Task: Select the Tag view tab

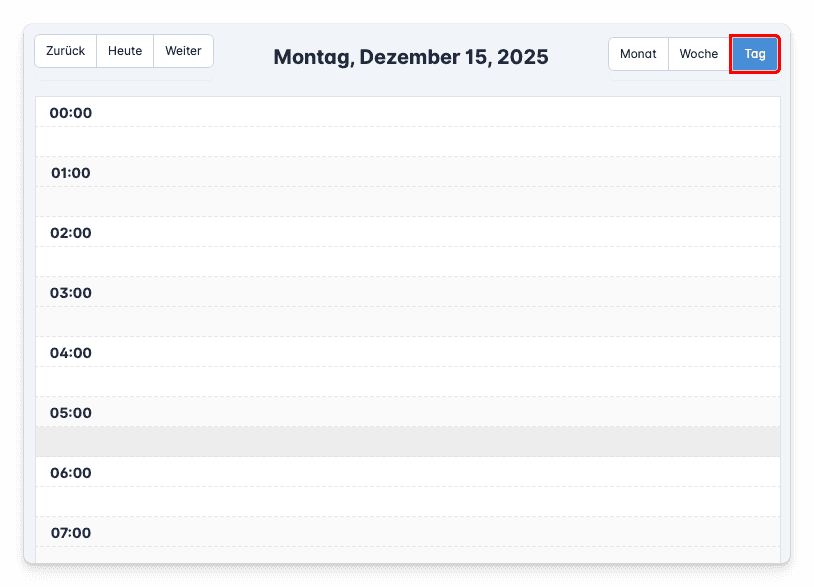Action: coord(755,54)
